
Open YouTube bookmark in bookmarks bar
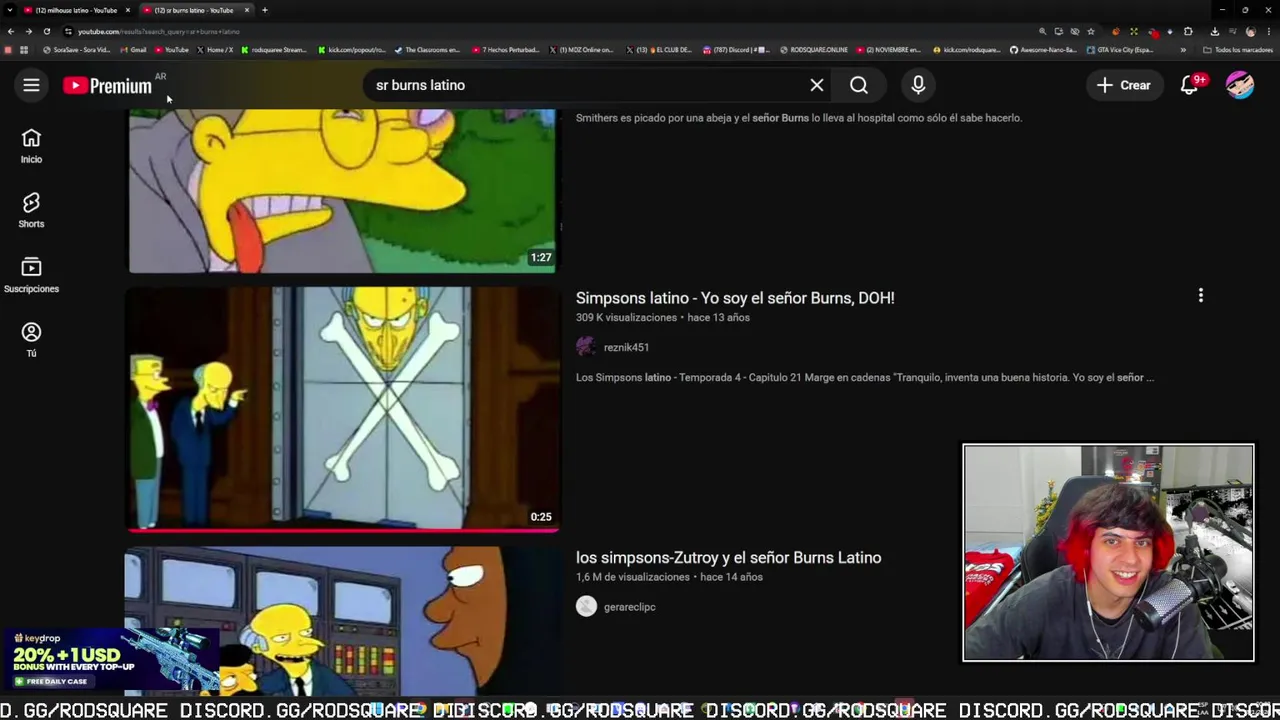click(x=171, y=50)
